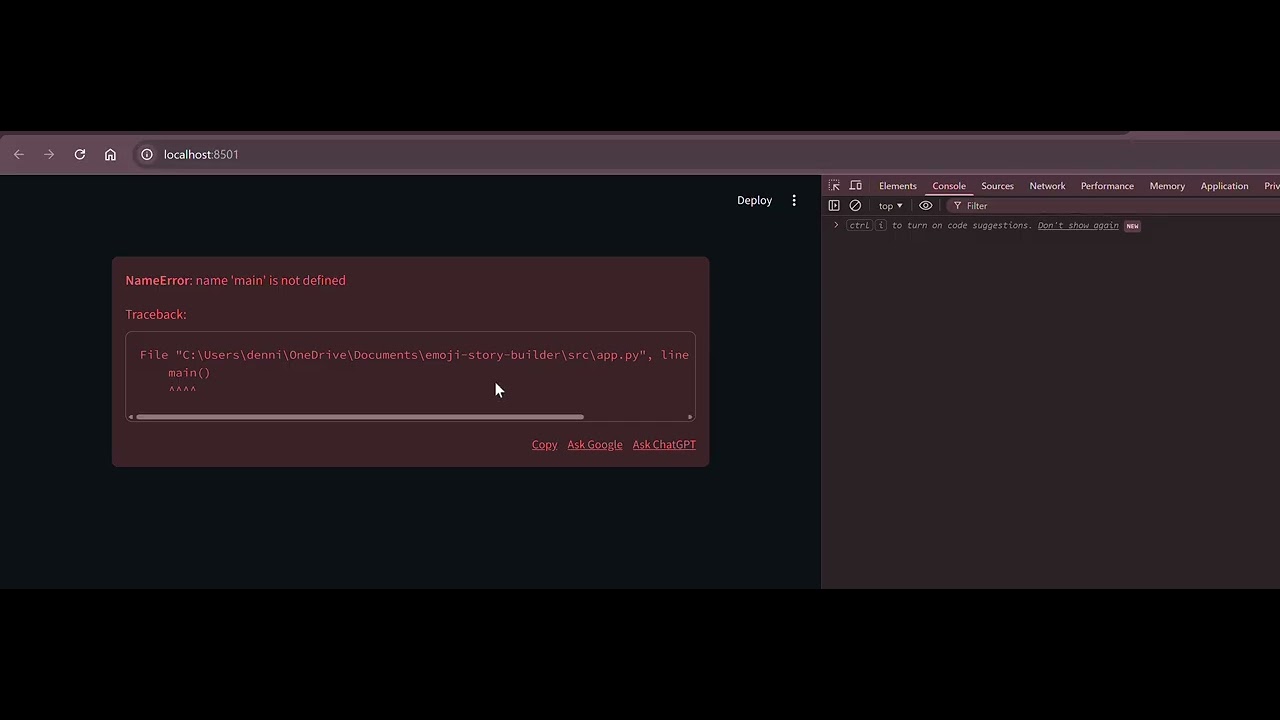Toggle the console sidebar panel
Screen dimensions: 1280x720
[x=834, y=206]
